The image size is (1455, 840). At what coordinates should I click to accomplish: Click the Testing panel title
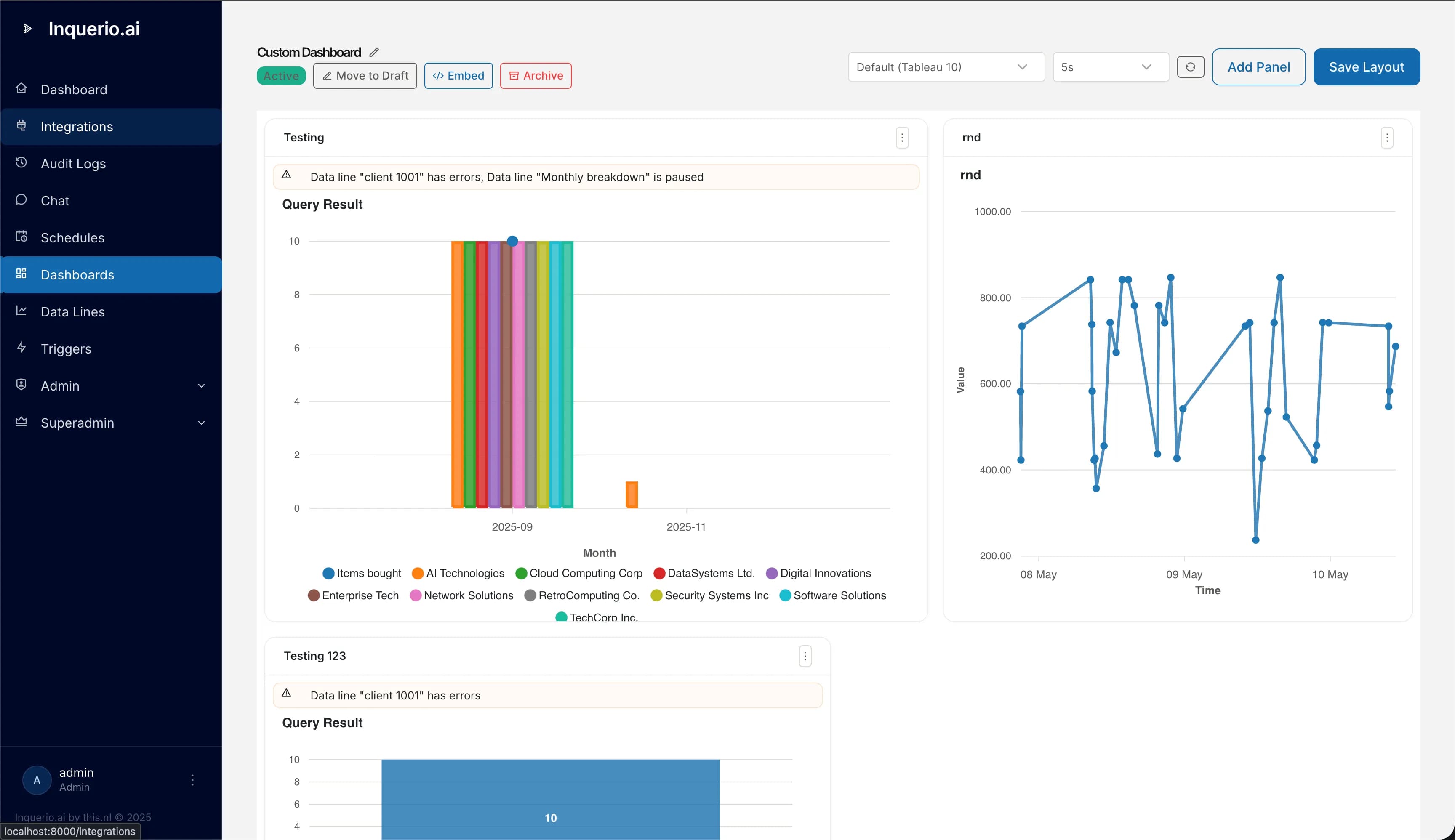tap(304, 137)
